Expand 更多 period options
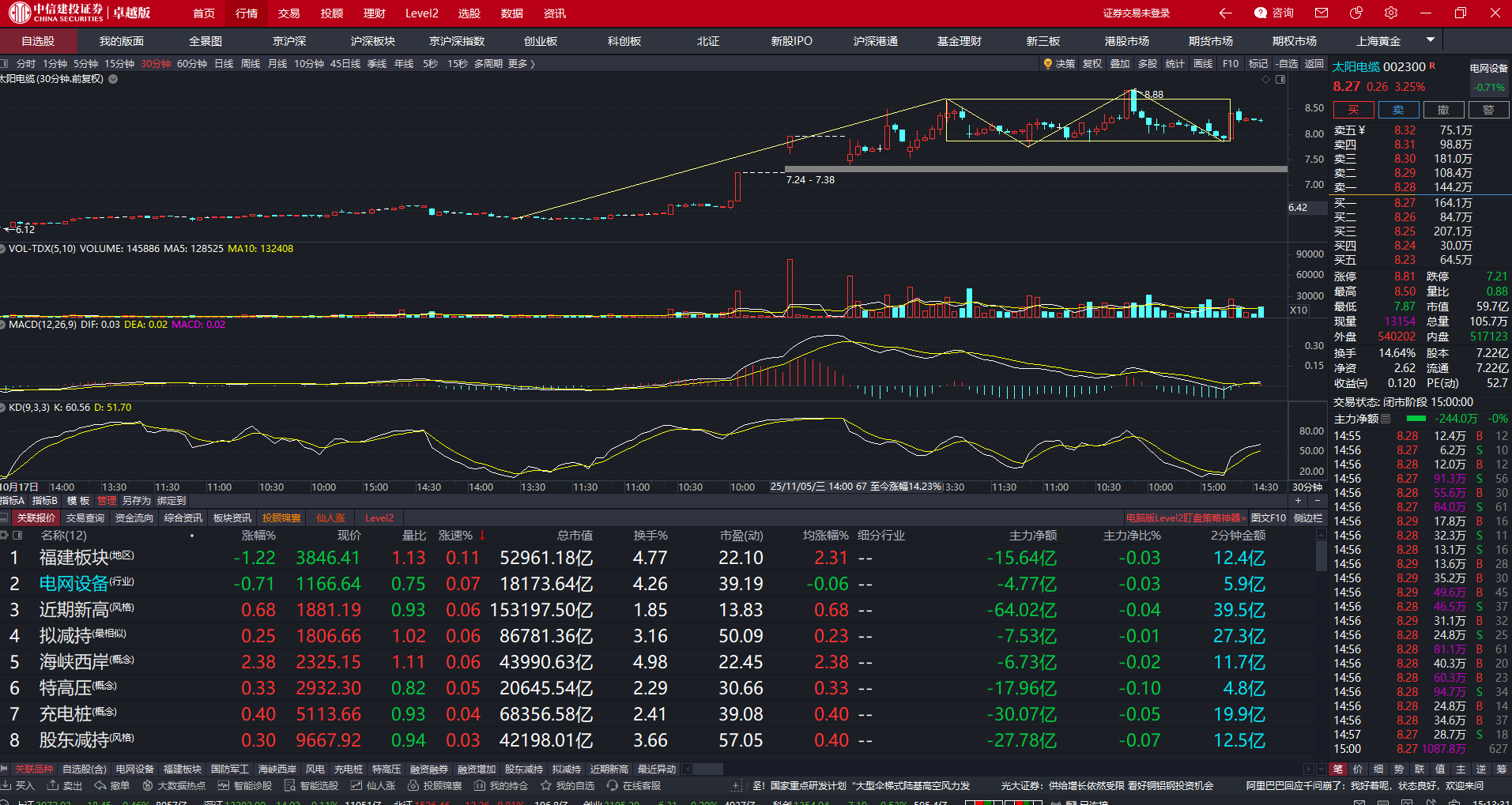Screen dimensions: 1512x805 click(522, 64)
